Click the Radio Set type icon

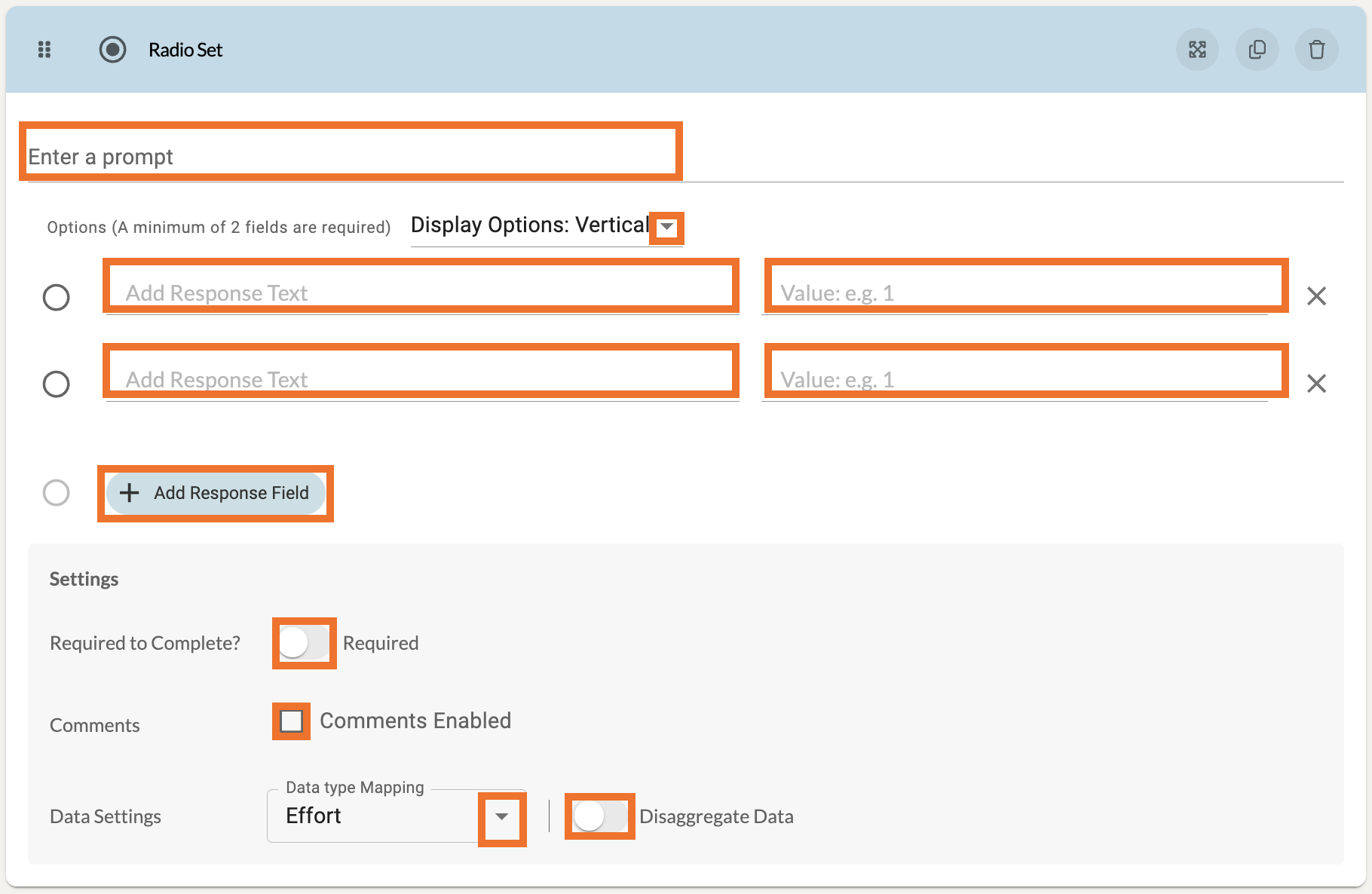tap(112, 50)
